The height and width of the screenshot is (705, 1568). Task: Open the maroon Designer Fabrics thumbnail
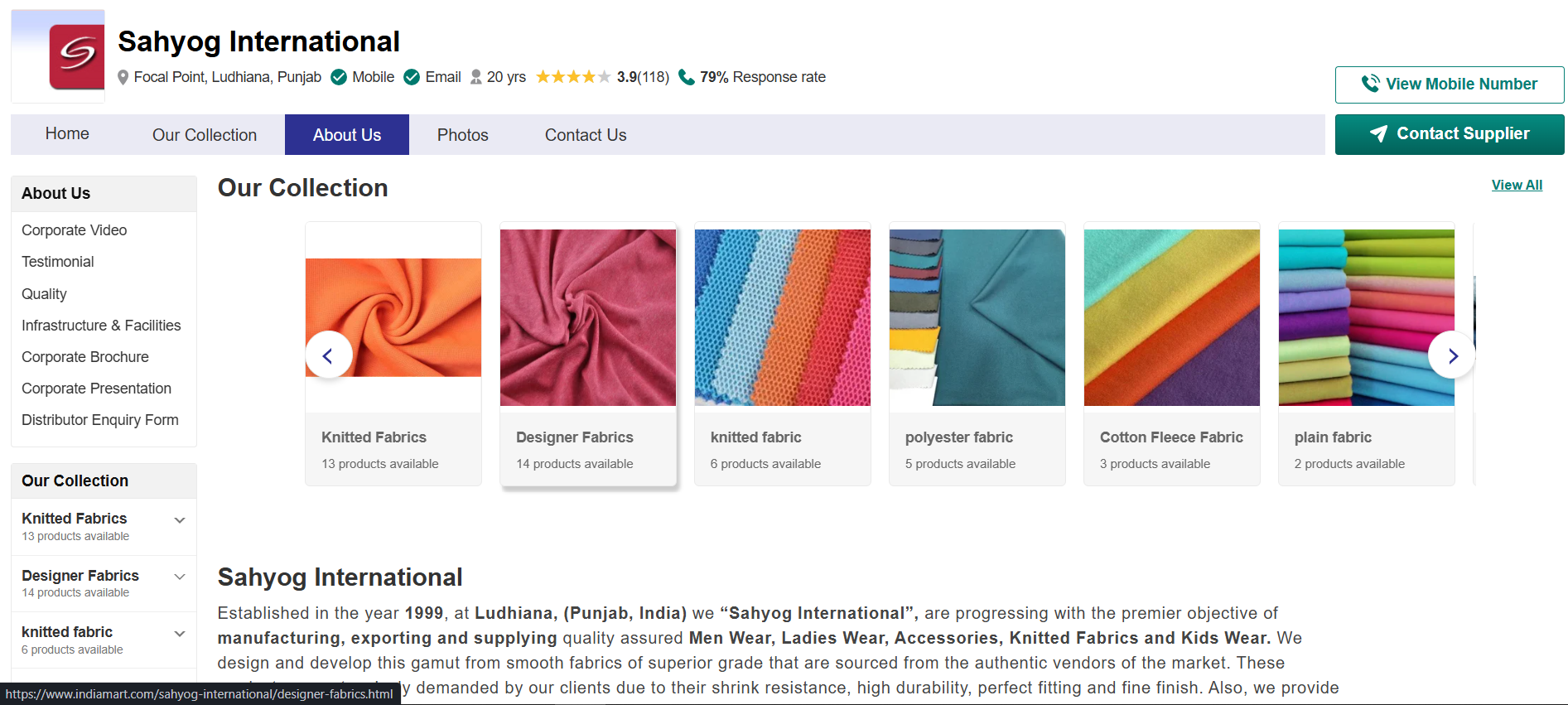588,317
